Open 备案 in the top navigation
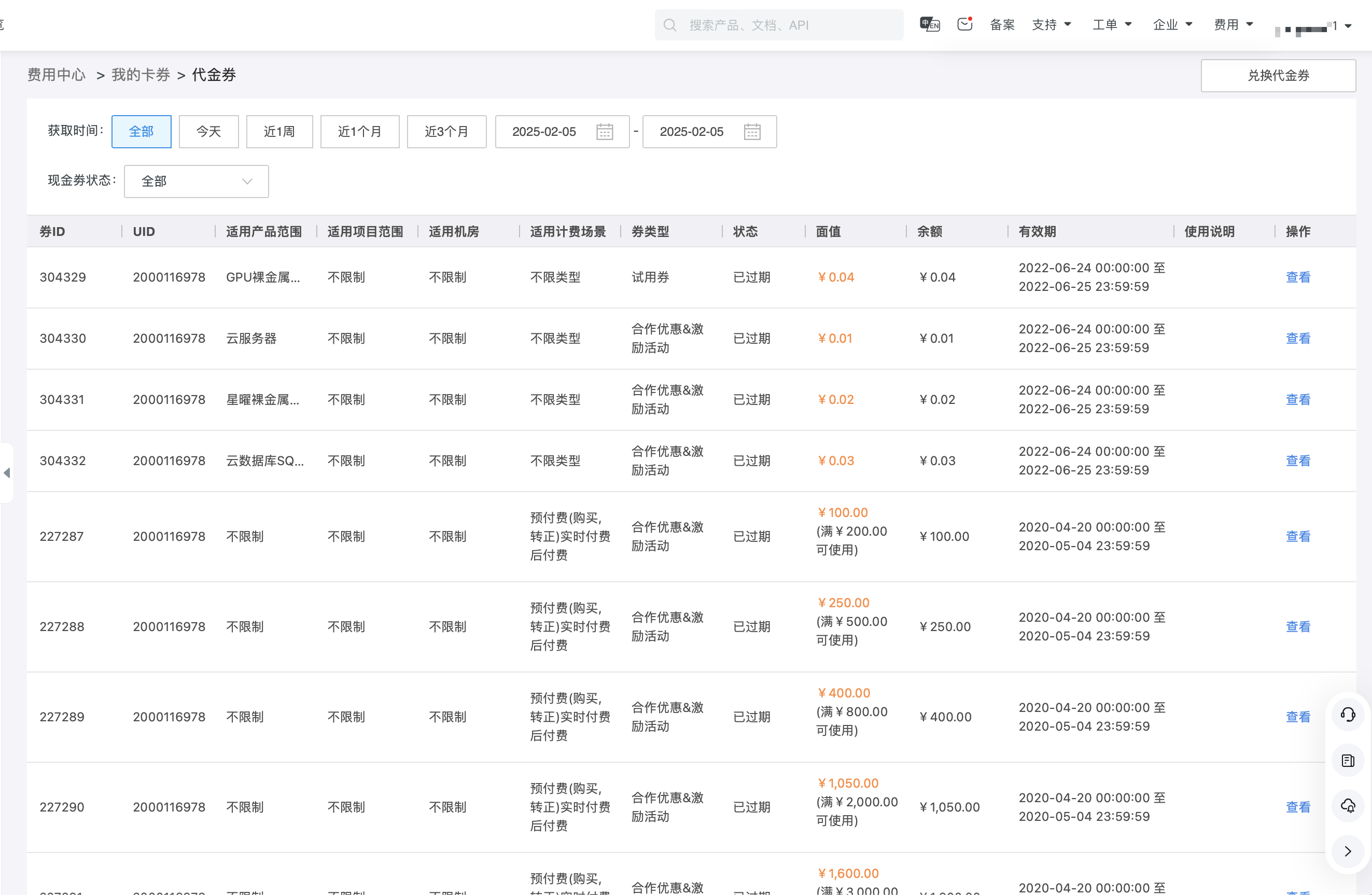The image size is (1372, 895). [1002, 25]
